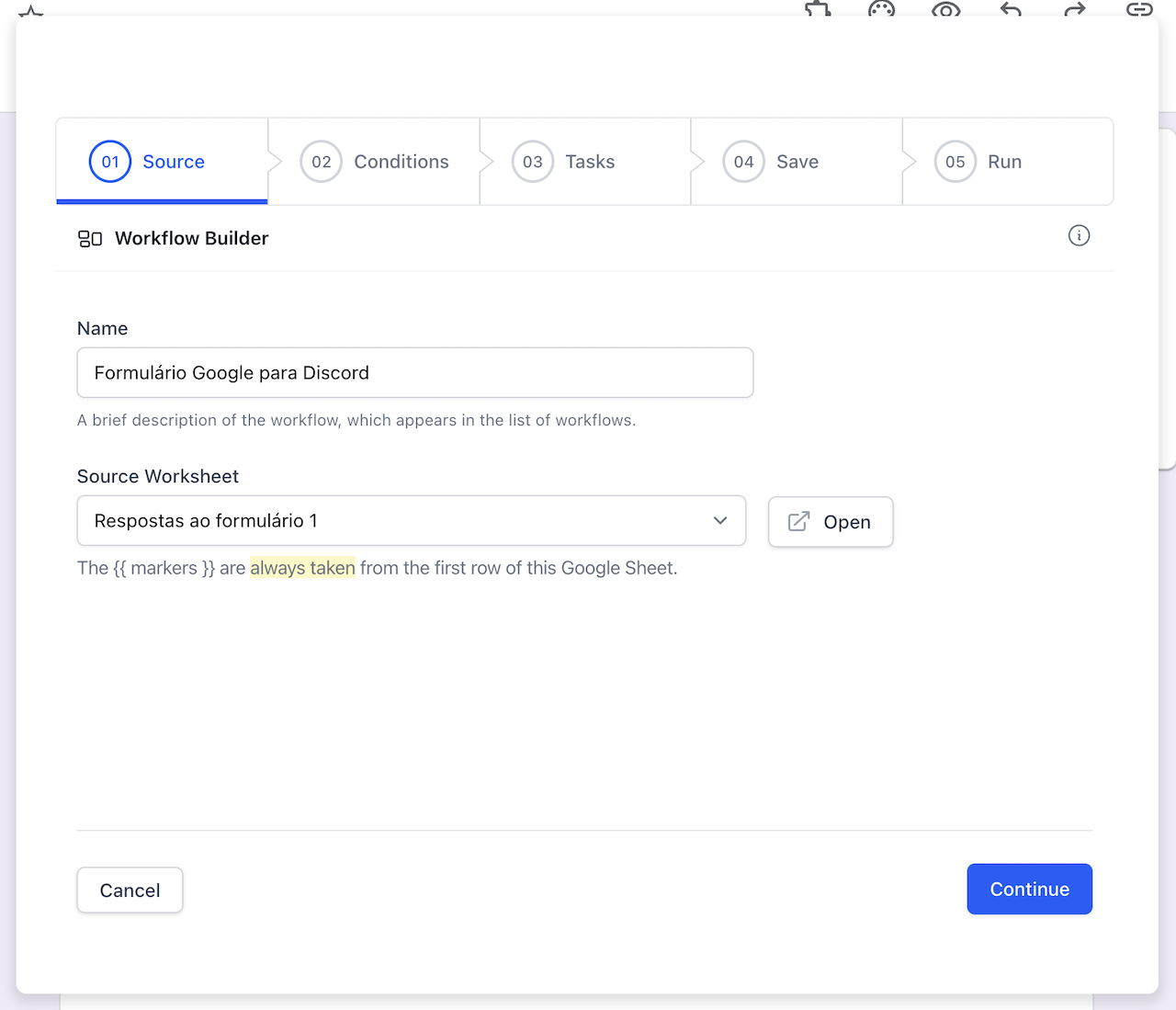The height and width of the screenshot is (1010, 1176).
Task: Click the redo arrow icon
Action: coord(1075,9)
